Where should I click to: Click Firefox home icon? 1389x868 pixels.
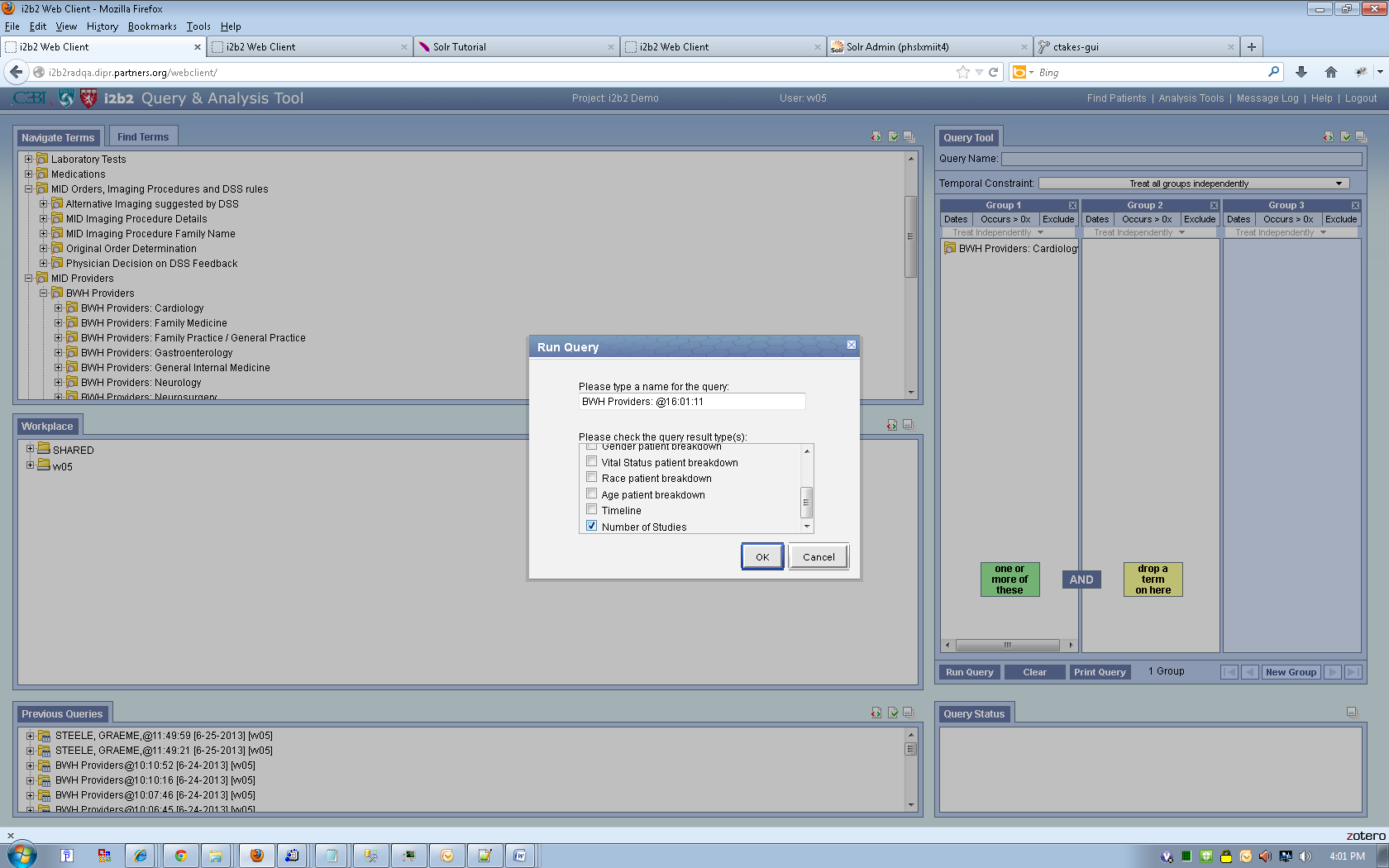[x=1330, y=72]
